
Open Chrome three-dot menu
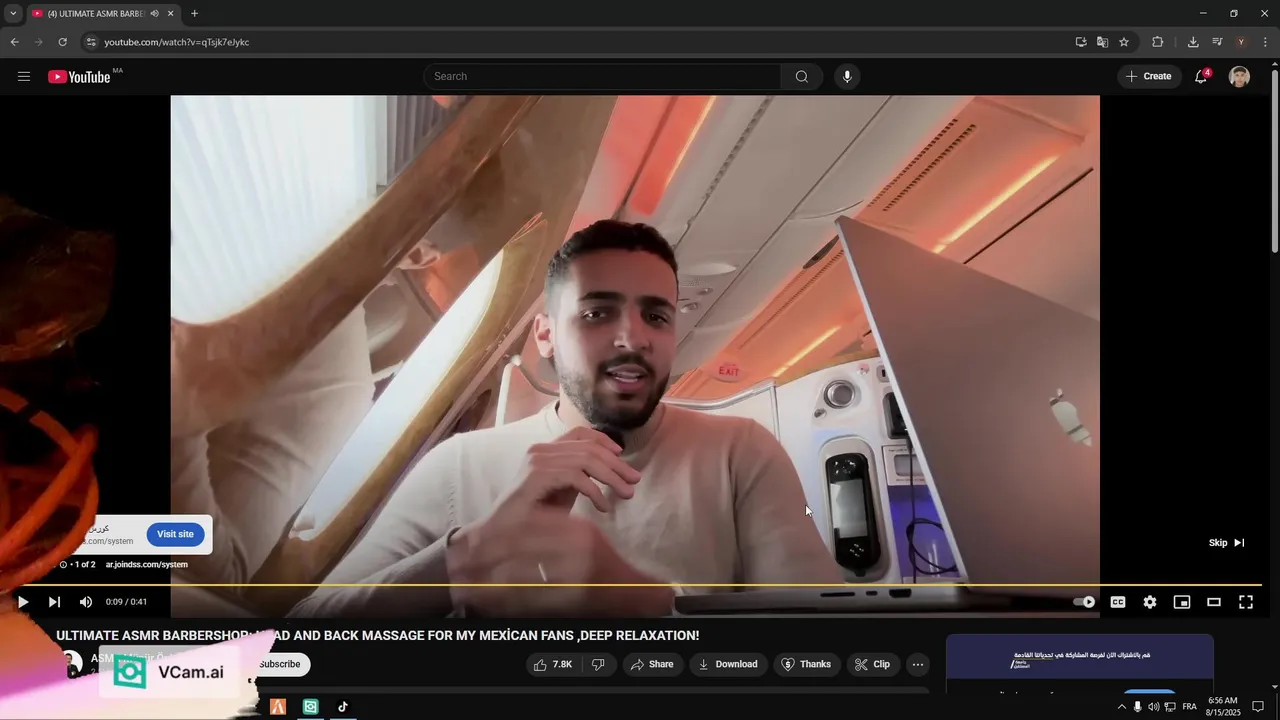click(x=1265, y=42)
